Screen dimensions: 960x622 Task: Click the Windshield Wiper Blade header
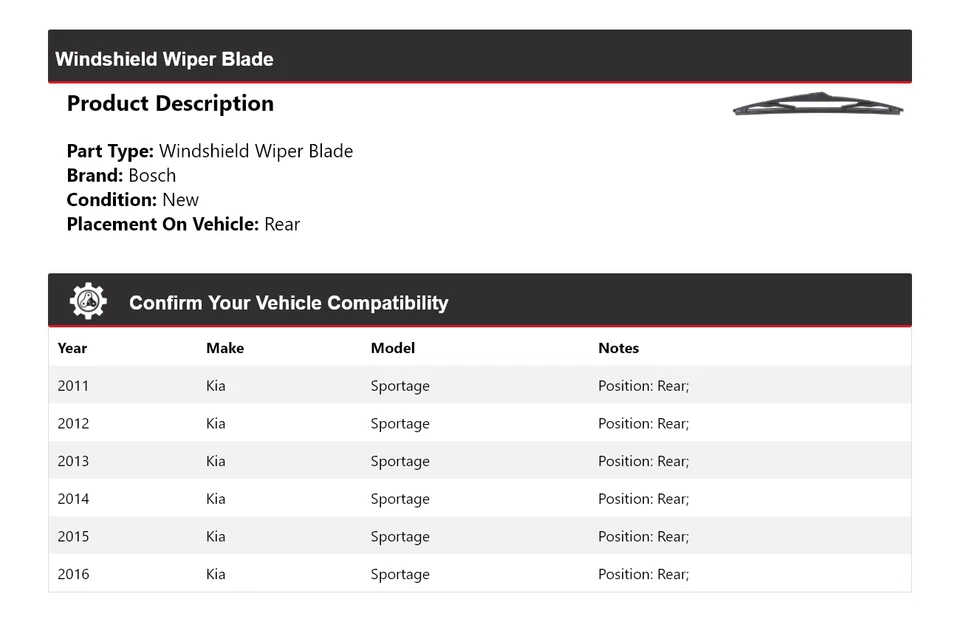click(164, 59)
